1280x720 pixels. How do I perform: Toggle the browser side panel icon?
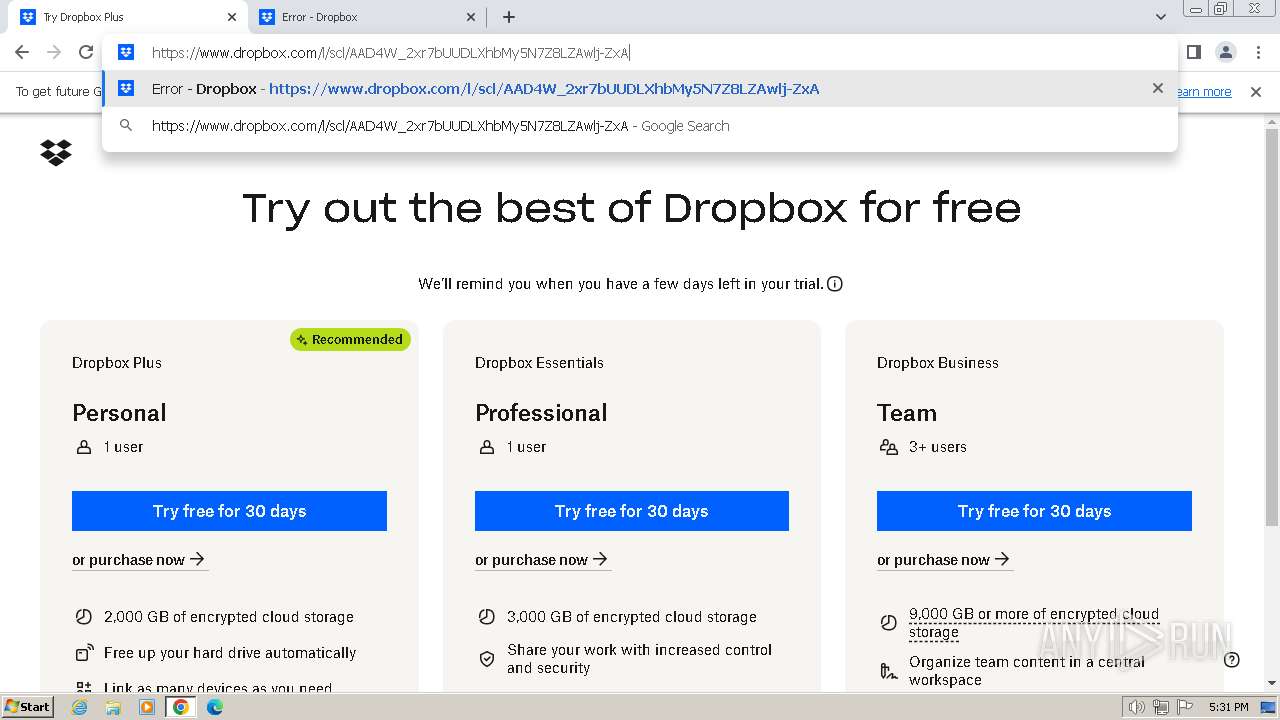coord(1194,52)
